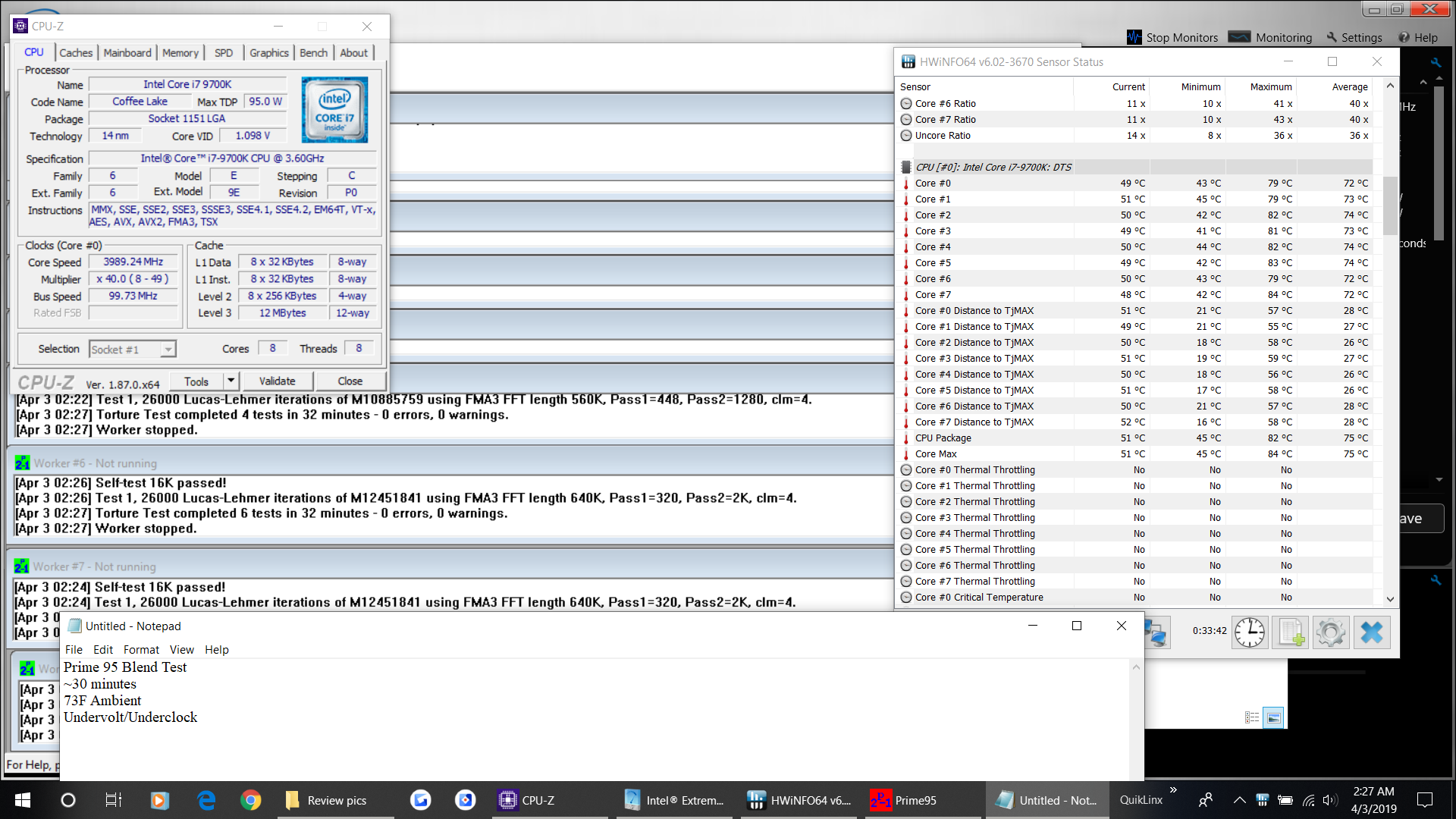The width and height of the screenshot is (1456, 819).
Task: Click the Sensor column header
Action: [984, 86]
